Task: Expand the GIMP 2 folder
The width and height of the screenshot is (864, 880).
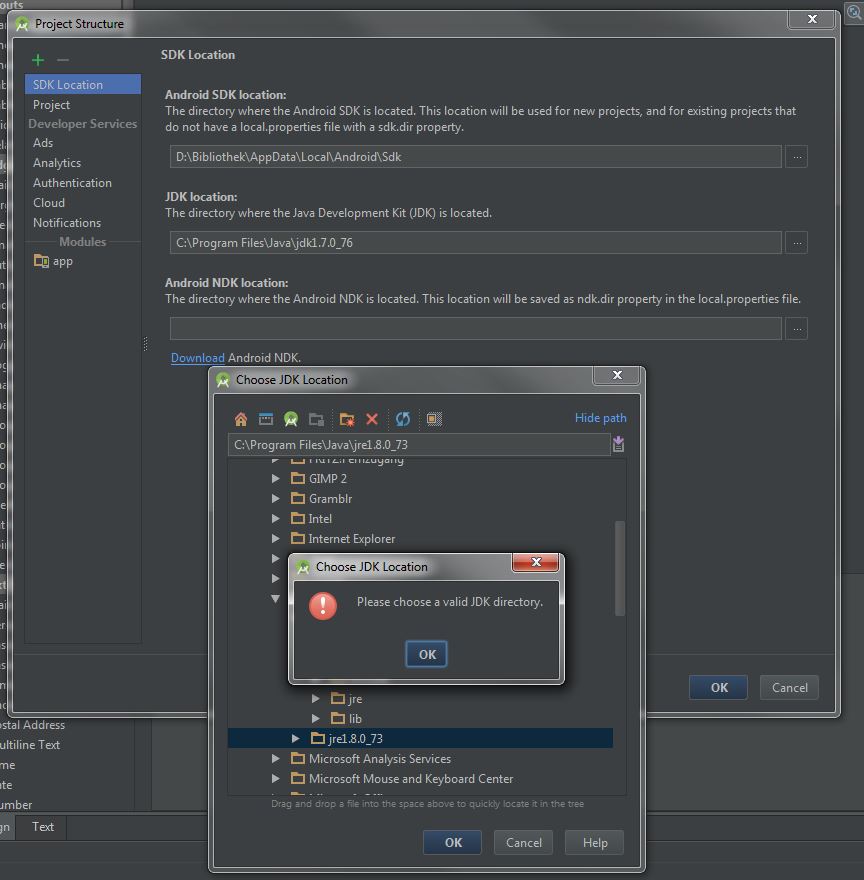Action: 276,479
